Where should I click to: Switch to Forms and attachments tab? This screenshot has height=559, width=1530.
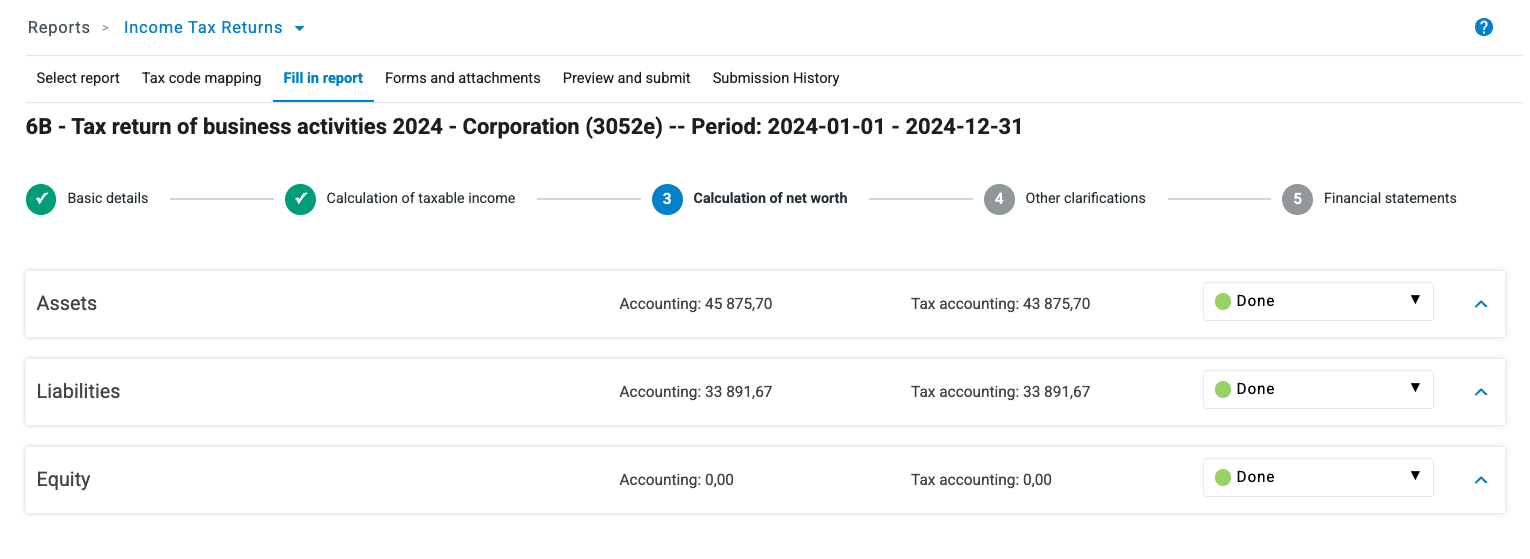pos(462,78)
